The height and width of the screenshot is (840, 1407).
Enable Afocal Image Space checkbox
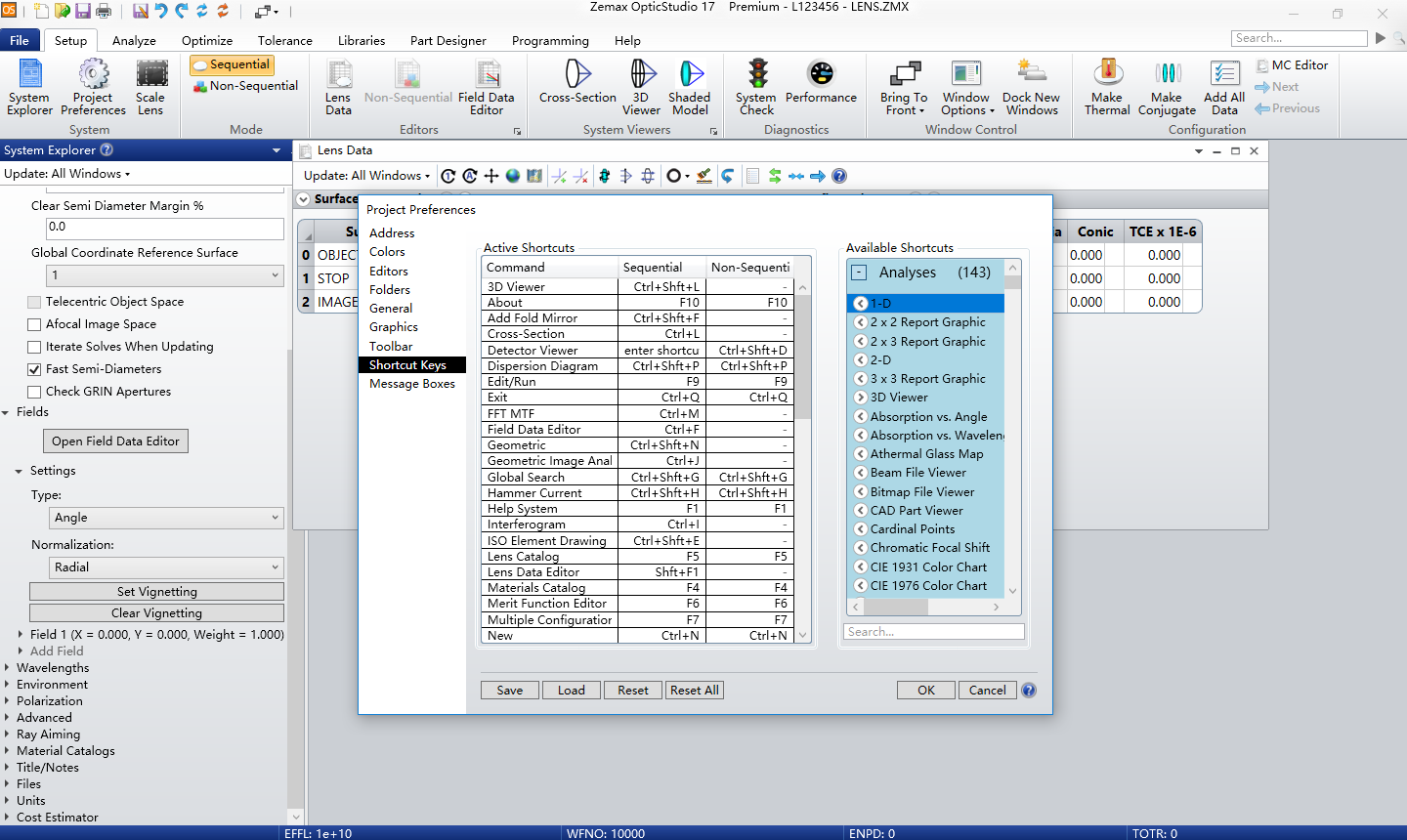tap(34, 324)
